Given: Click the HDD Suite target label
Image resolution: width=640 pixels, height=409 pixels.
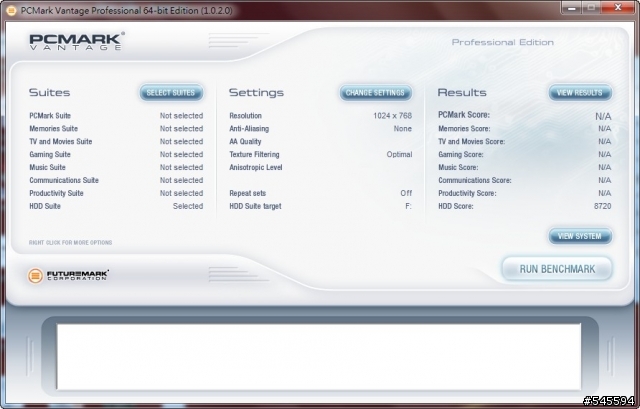Looking at the screenshot, I should (255, 206).
